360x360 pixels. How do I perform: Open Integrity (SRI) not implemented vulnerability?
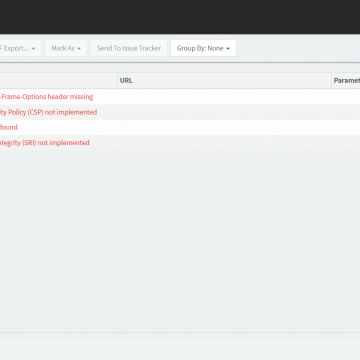click(45, 143)
